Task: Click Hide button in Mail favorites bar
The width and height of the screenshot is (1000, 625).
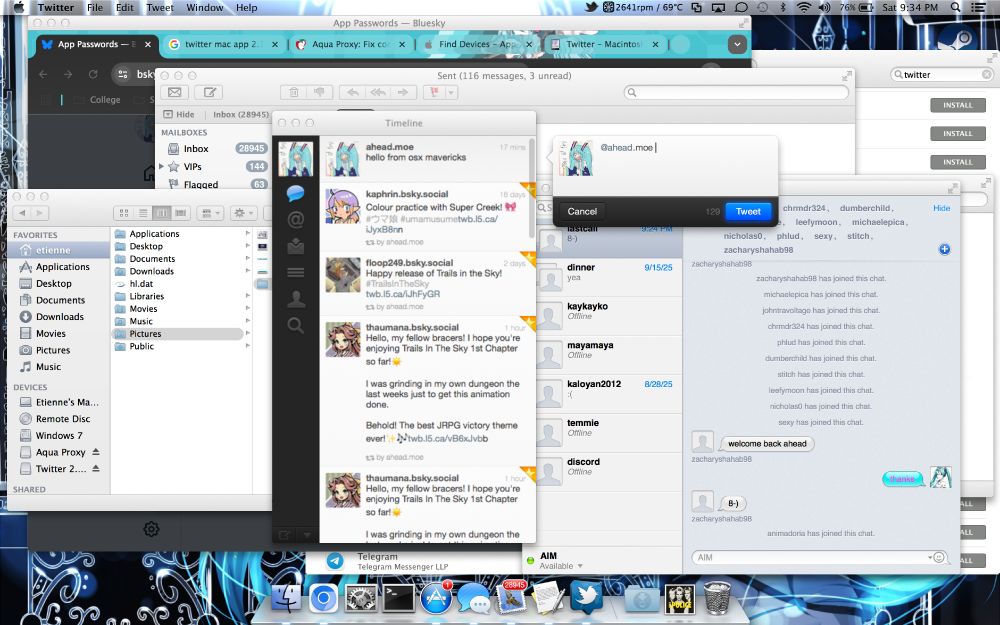Action: (179, 114)
